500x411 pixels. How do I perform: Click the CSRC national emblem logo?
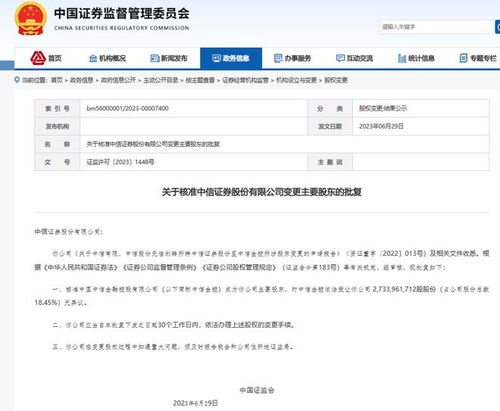30,19
